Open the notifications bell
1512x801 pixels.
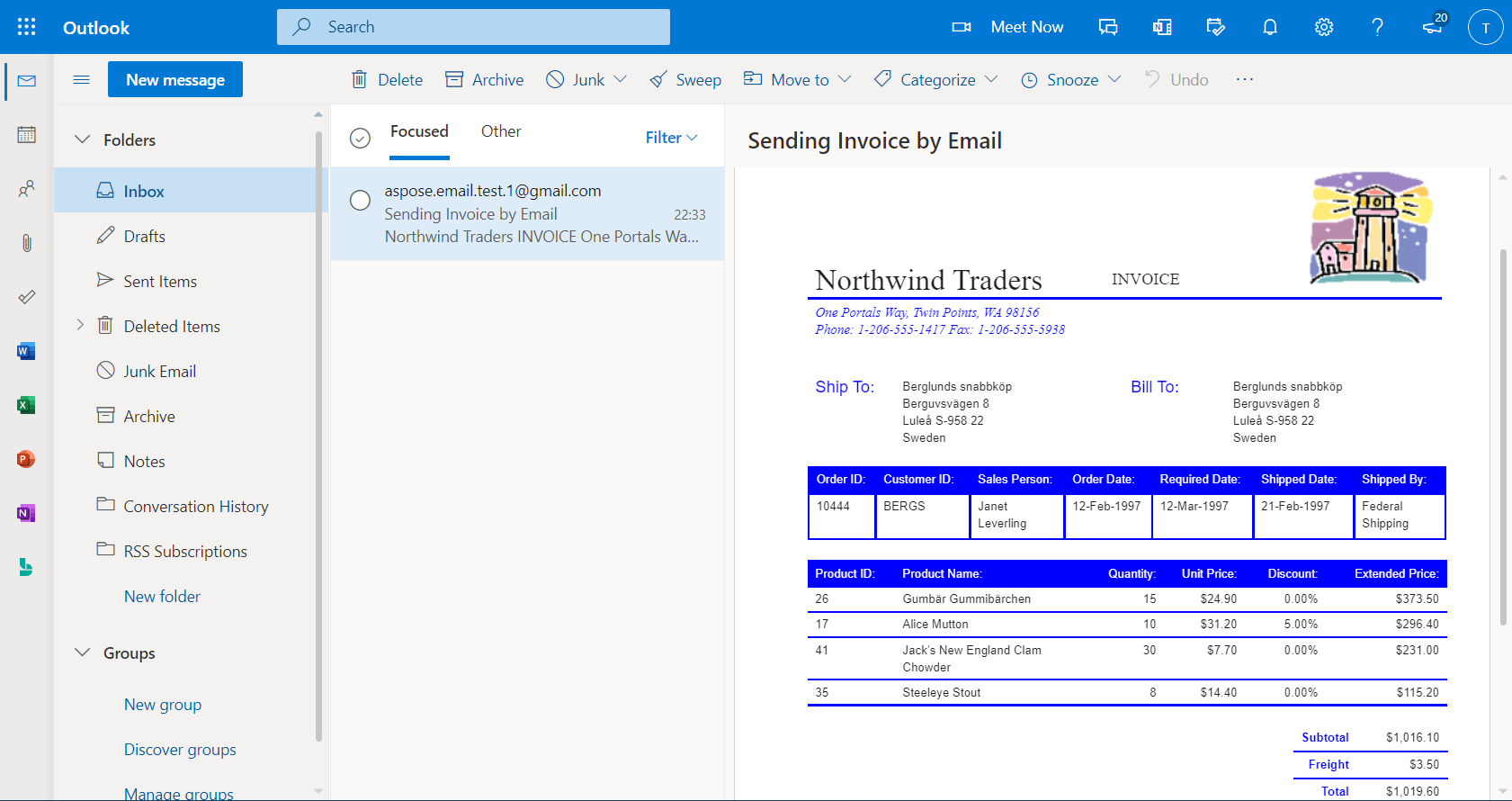coord(1270,27)
